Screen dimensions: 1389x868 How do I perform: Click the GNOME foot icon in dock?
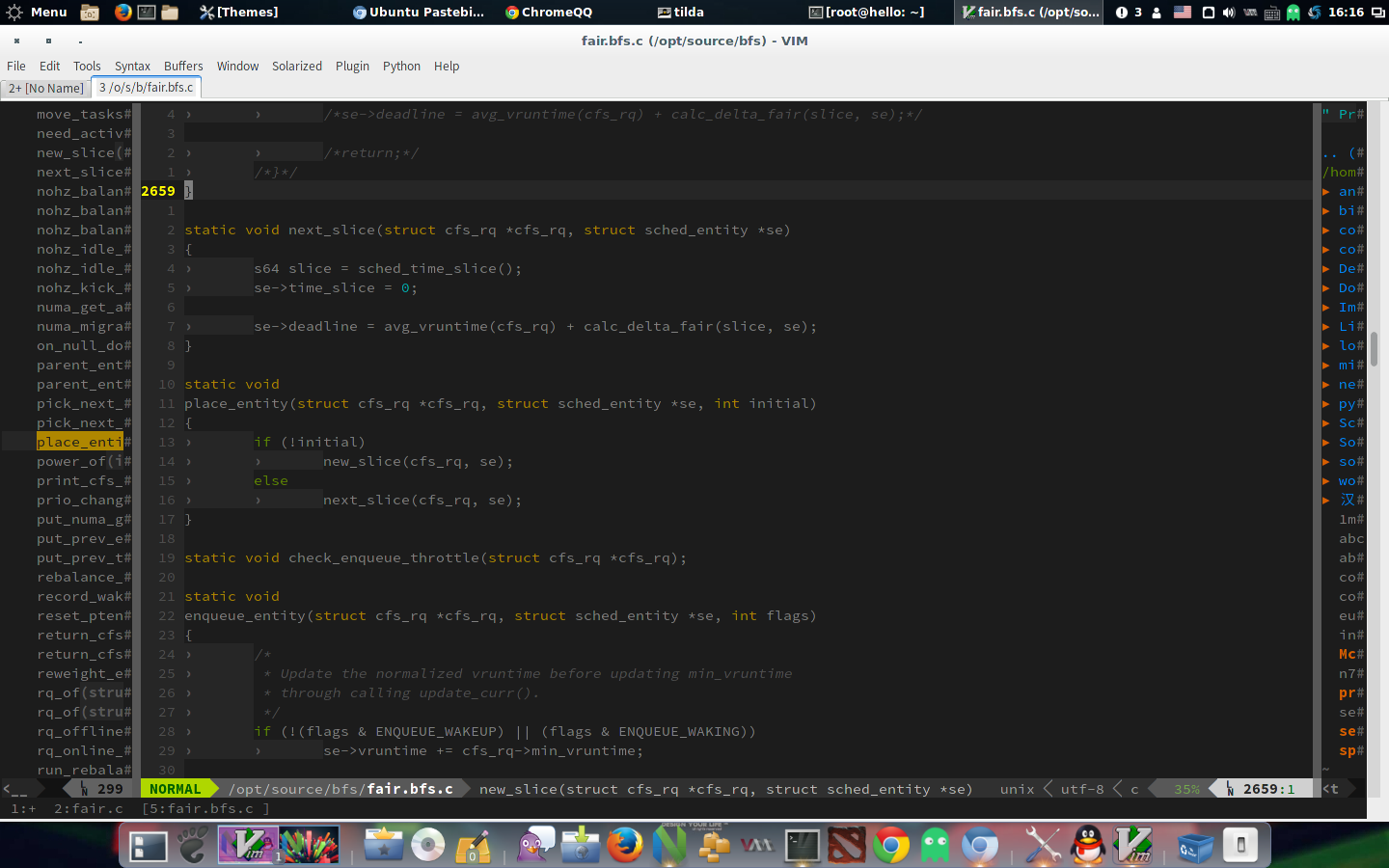192,846
